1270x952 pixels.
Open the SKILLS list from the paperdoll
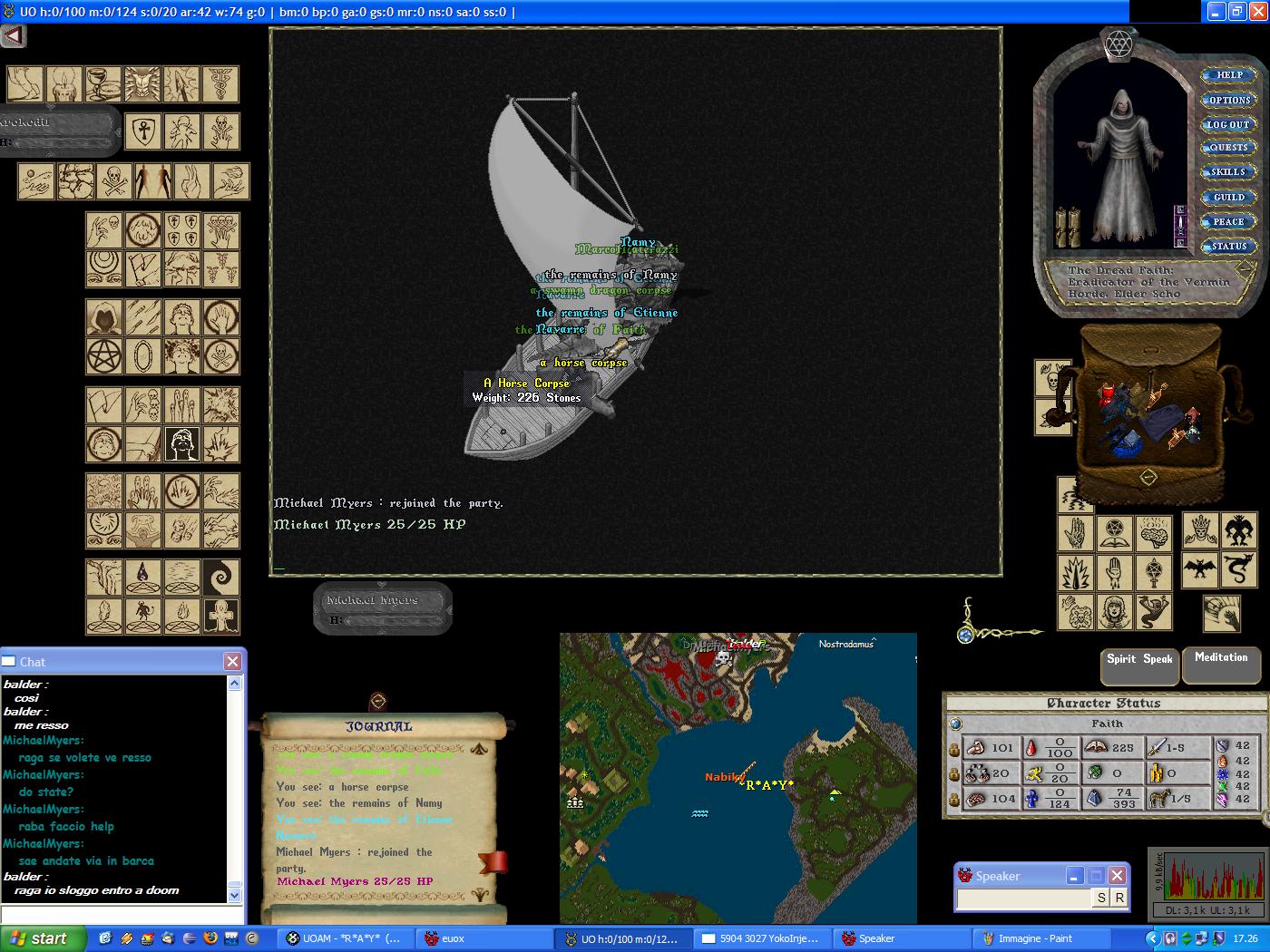(1229, 172)
